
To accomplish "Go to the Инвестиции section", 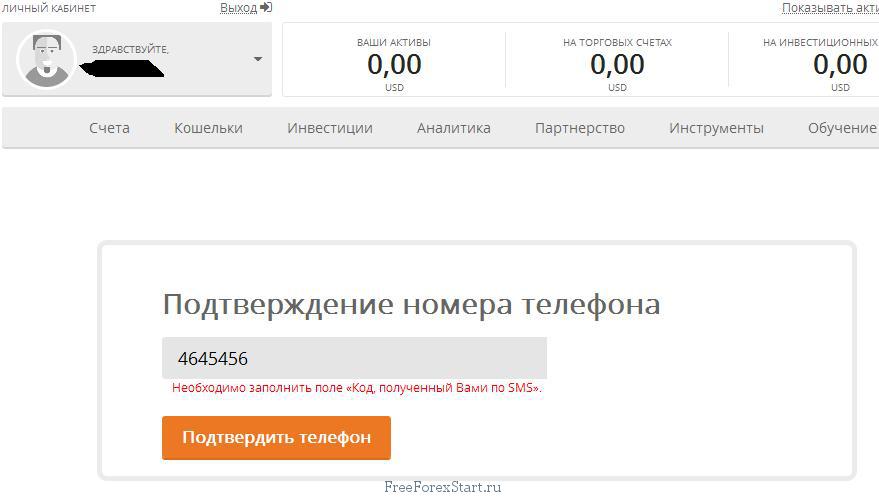I will pyautogui.click(x=329, y=128).
